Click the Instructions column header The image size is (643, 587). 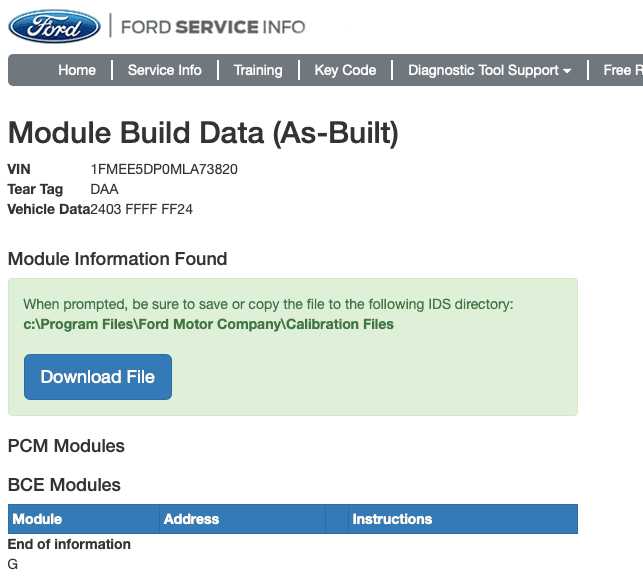(463, 519)
